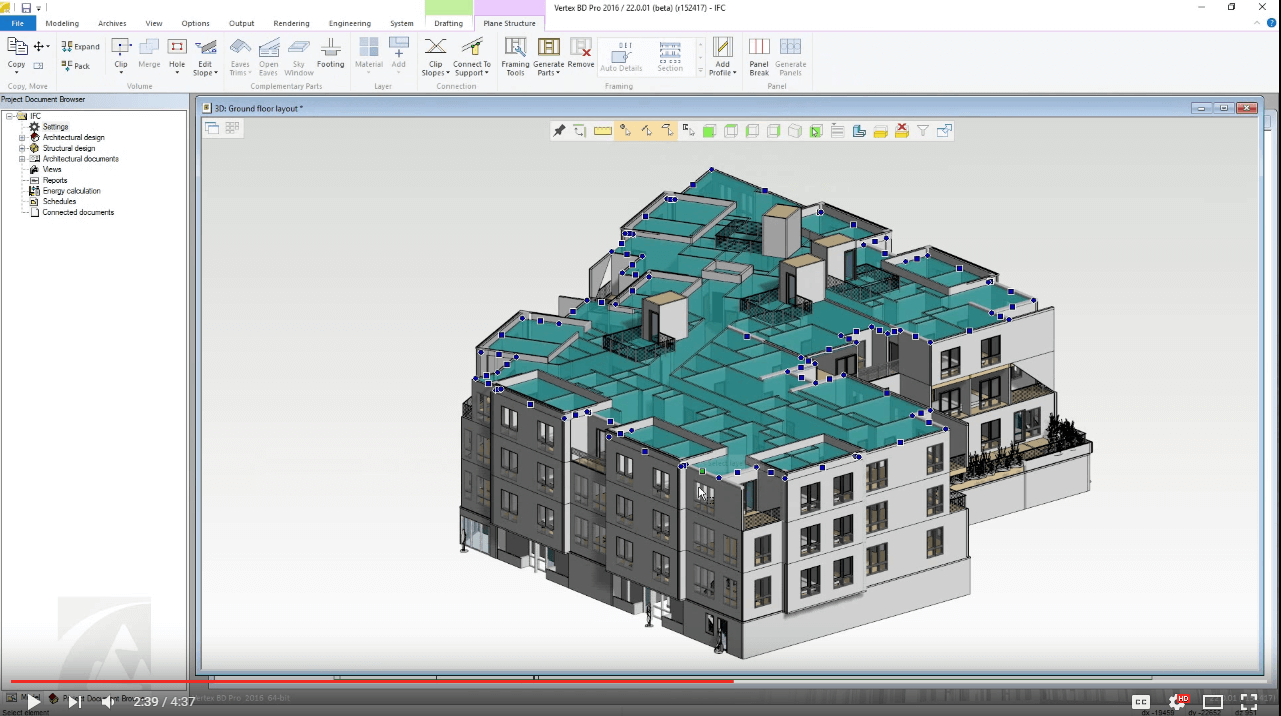Switch to the Rendering tab
Viewport: 1281px width, 716px height.
291,23
